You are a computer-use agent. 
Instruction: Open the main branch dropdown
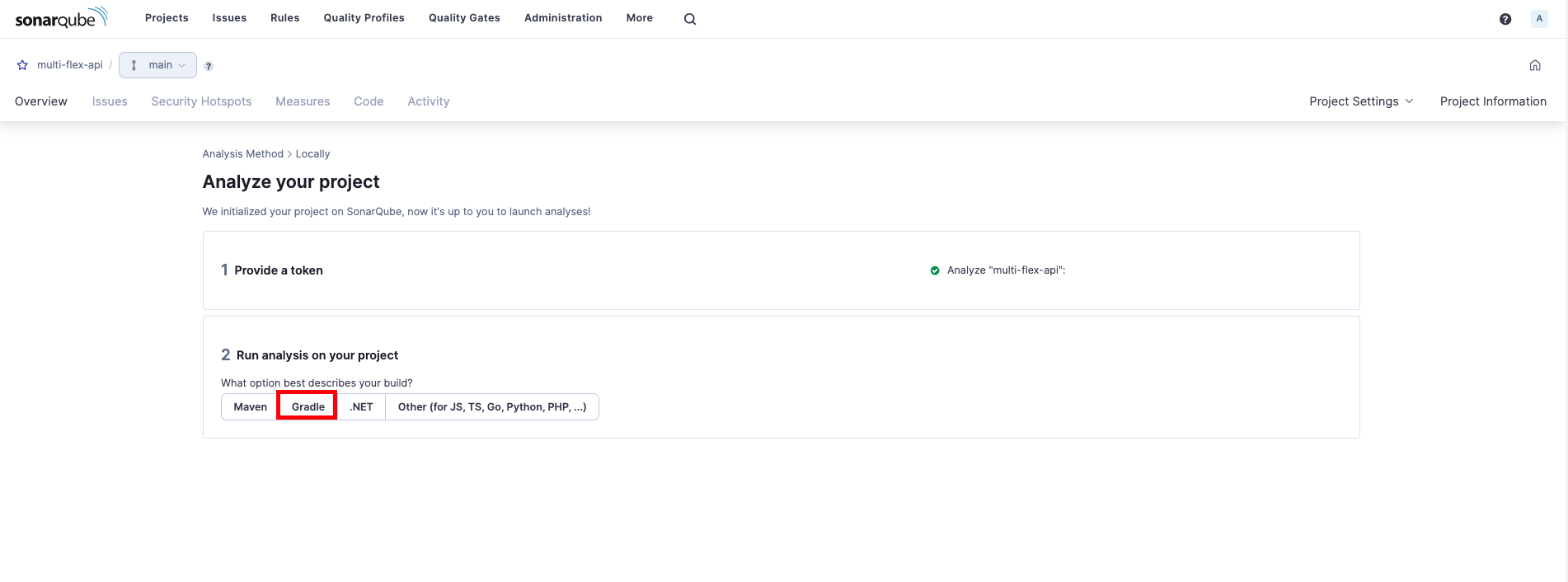[157, 65]
